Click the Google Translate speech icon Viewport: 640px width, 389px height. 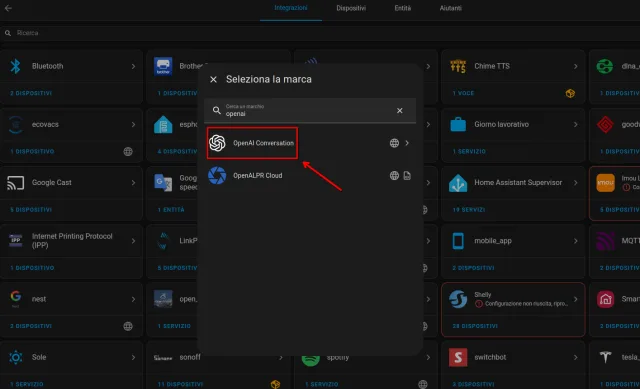click(x=163, y=183)
